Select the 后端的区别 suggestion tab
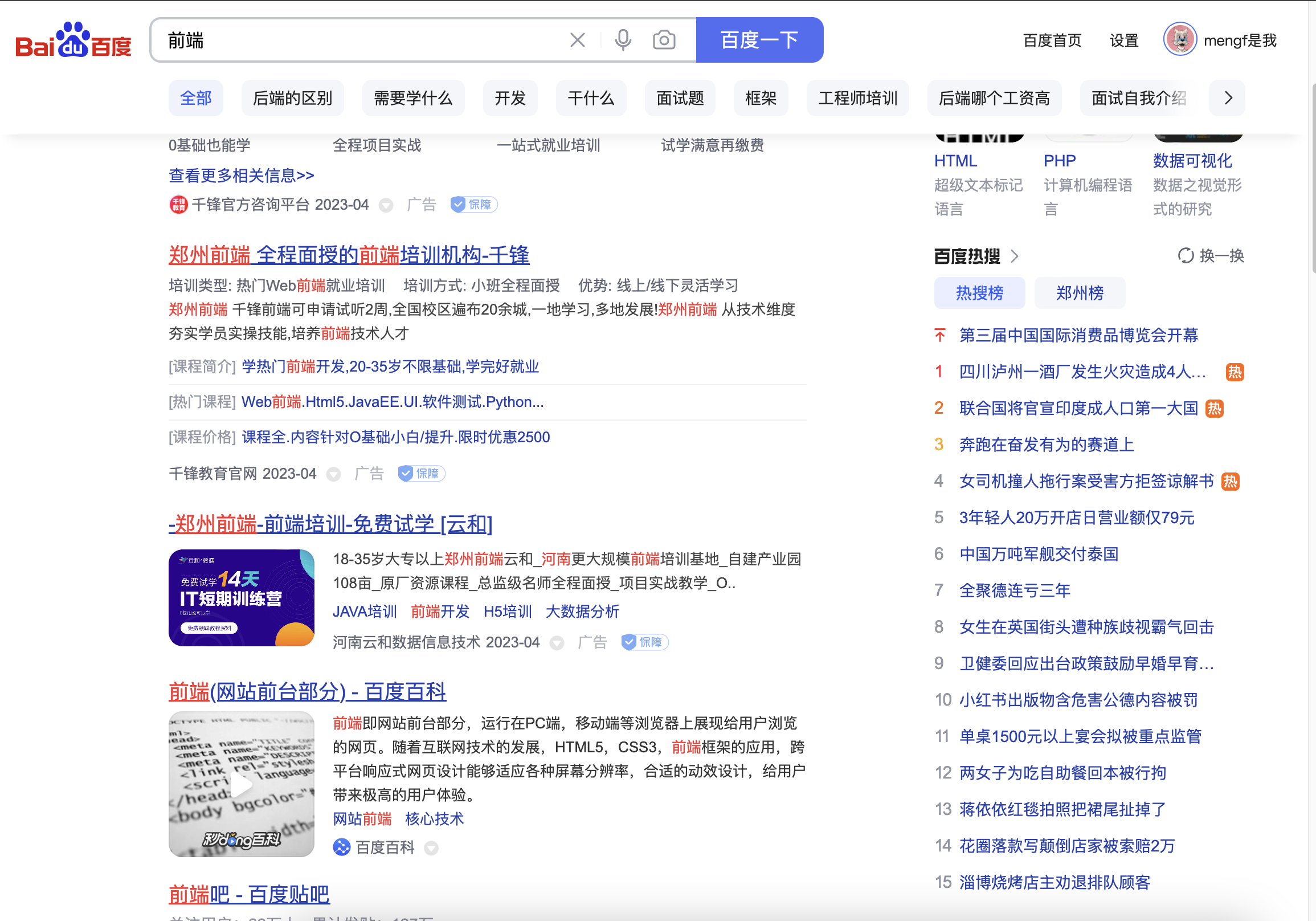1316x921 pixels. tap(292, 98)
